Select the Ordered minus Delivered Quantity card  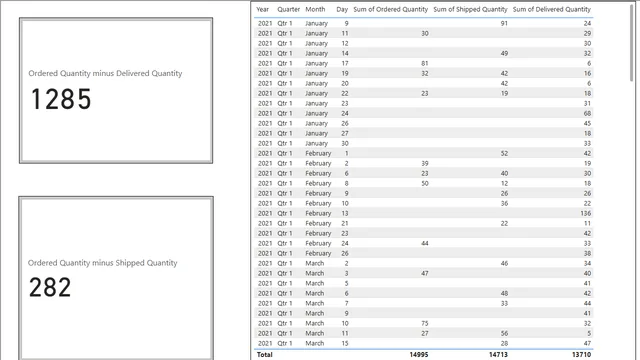[x=116, y=91]
